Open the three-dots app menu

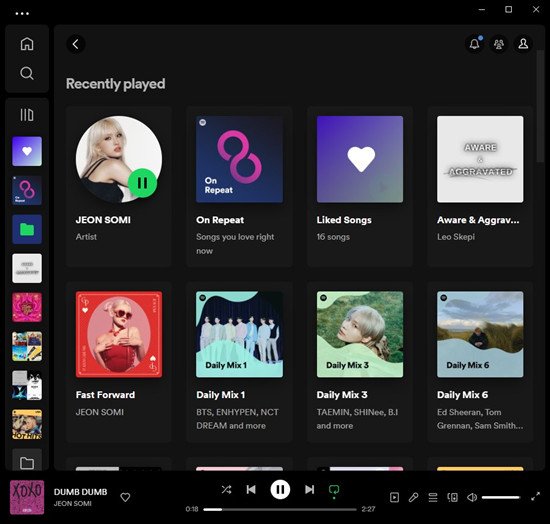pos(22,14)
